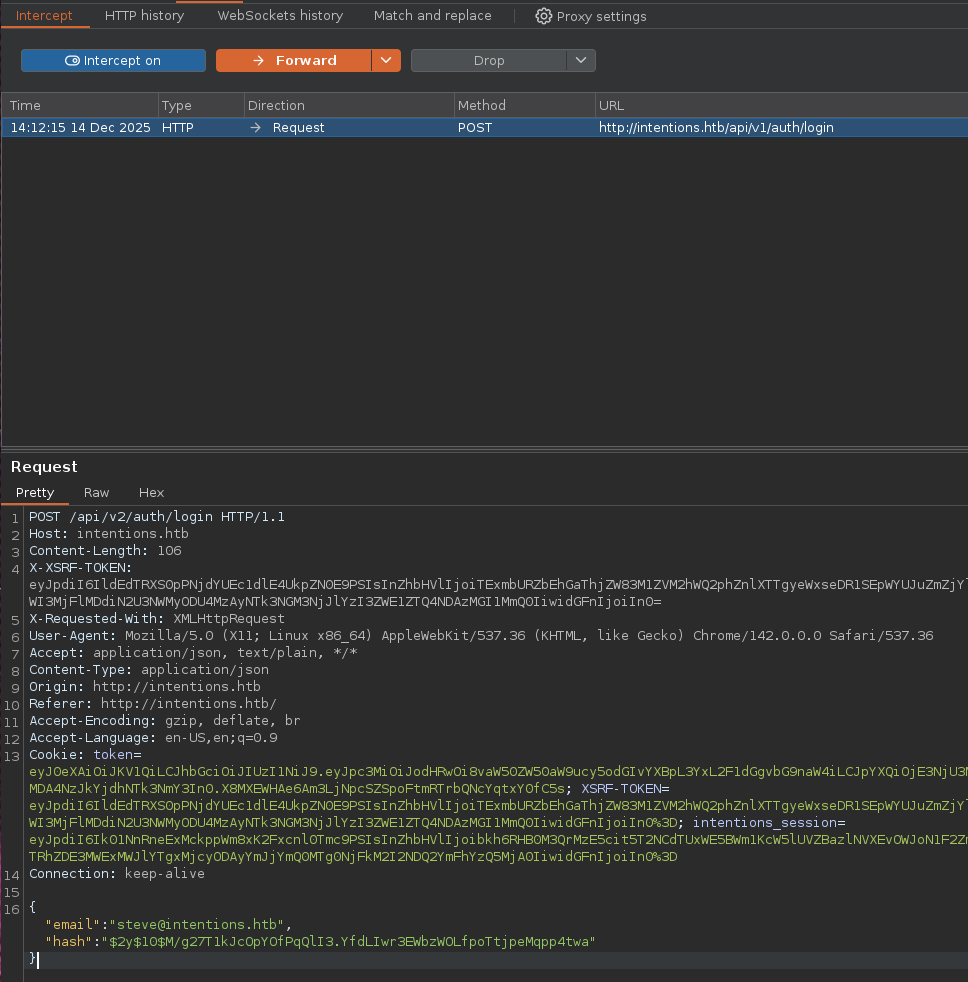968x982 pixels.
Task: Switch request view to Hex tab
Action: click(x=152, y=493)
